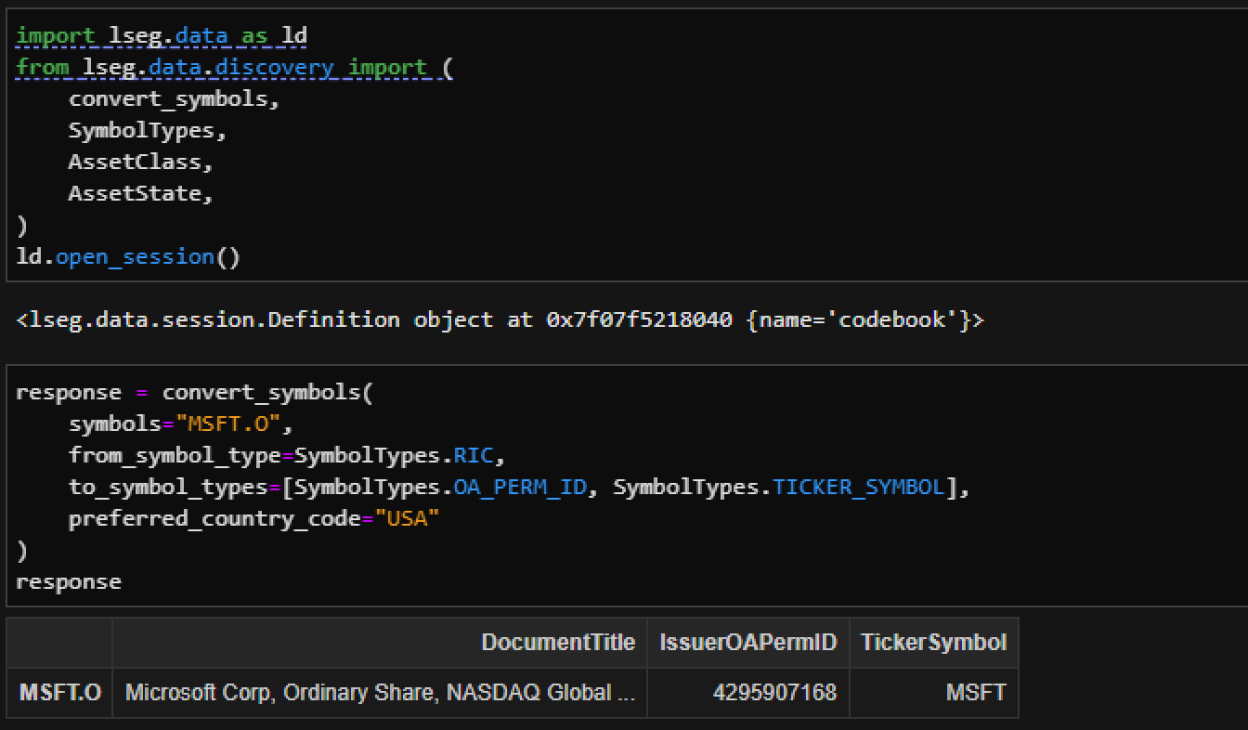
Task: Select the AssetClass import line
Action: 140,161
